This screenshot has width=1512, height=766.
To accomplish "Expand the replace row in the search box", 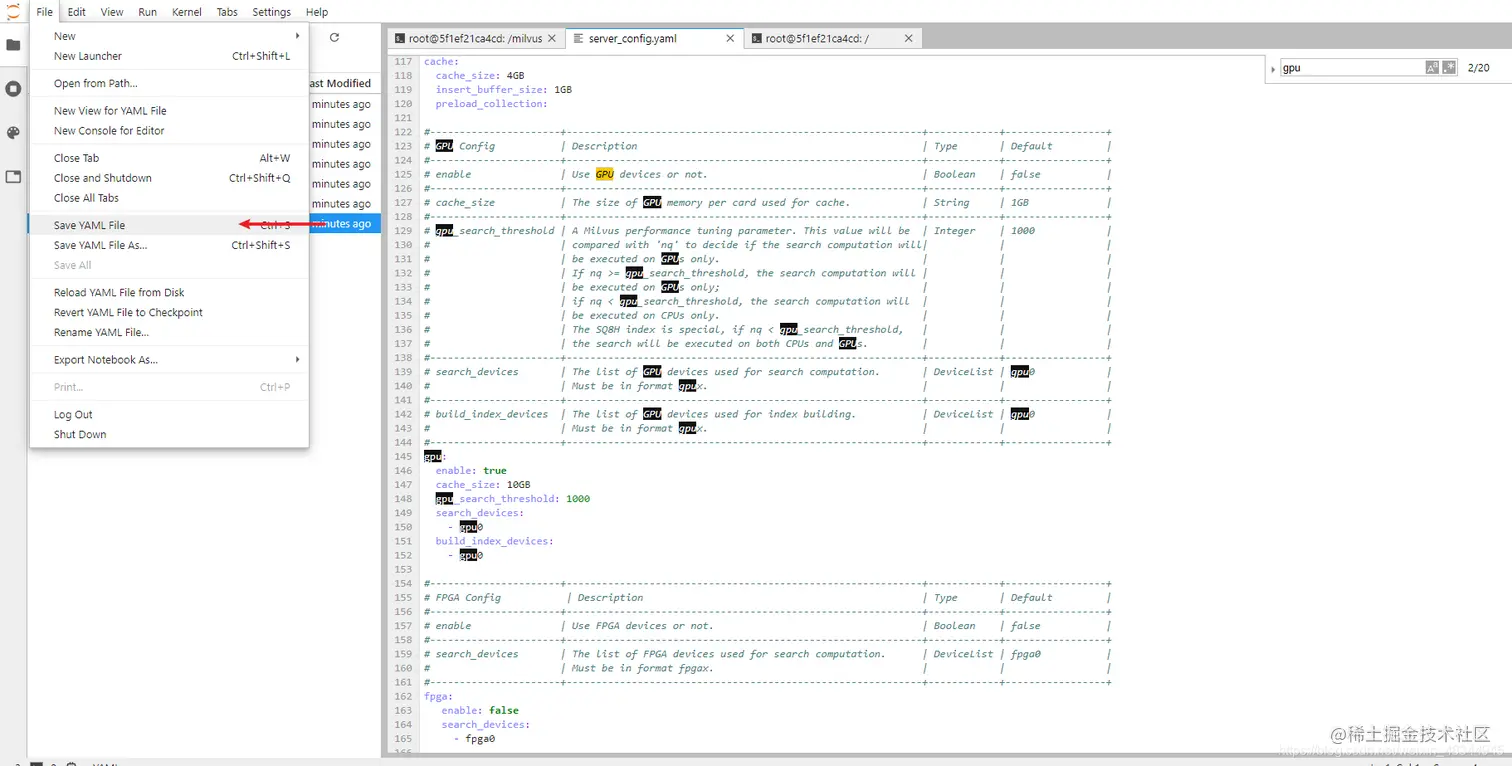I will coord(1273,69).
